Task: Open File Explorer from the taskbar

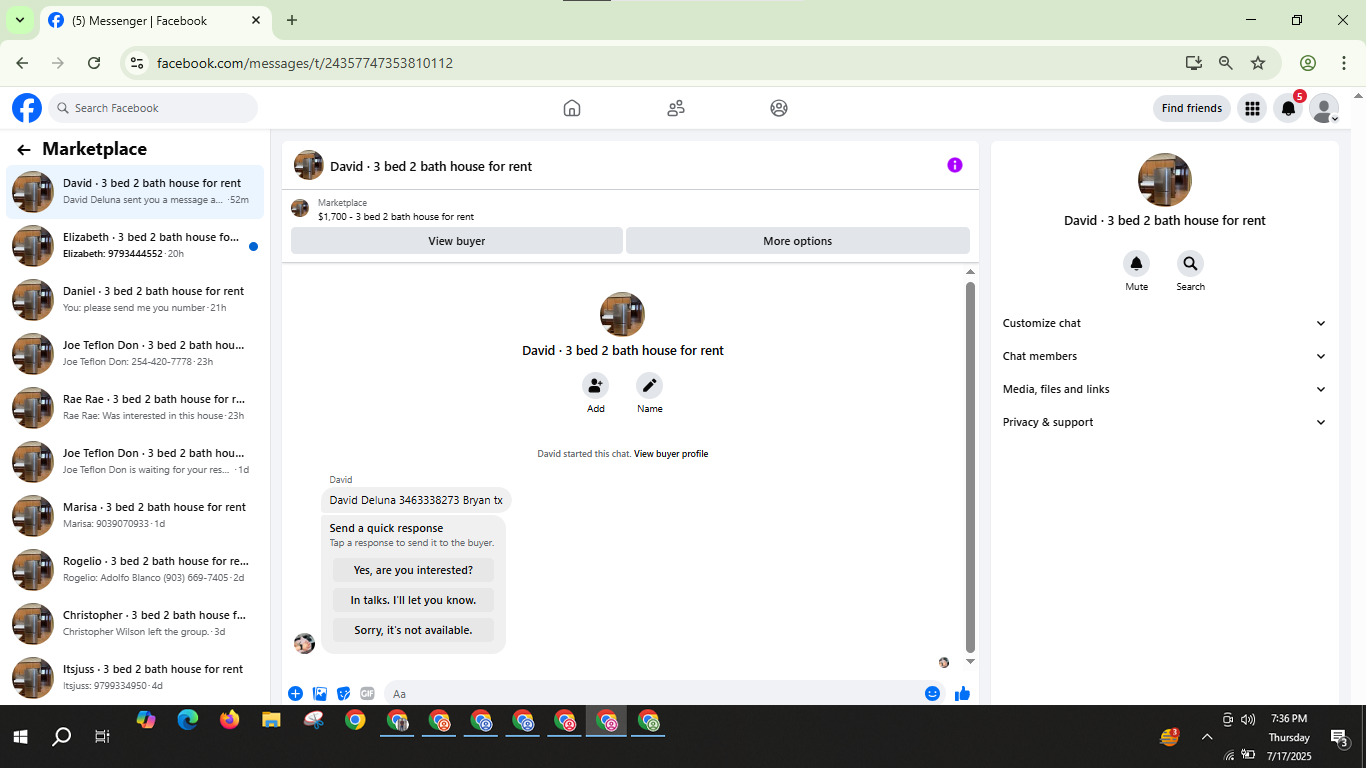Action: pyautogui.click(x=272, y=720)
